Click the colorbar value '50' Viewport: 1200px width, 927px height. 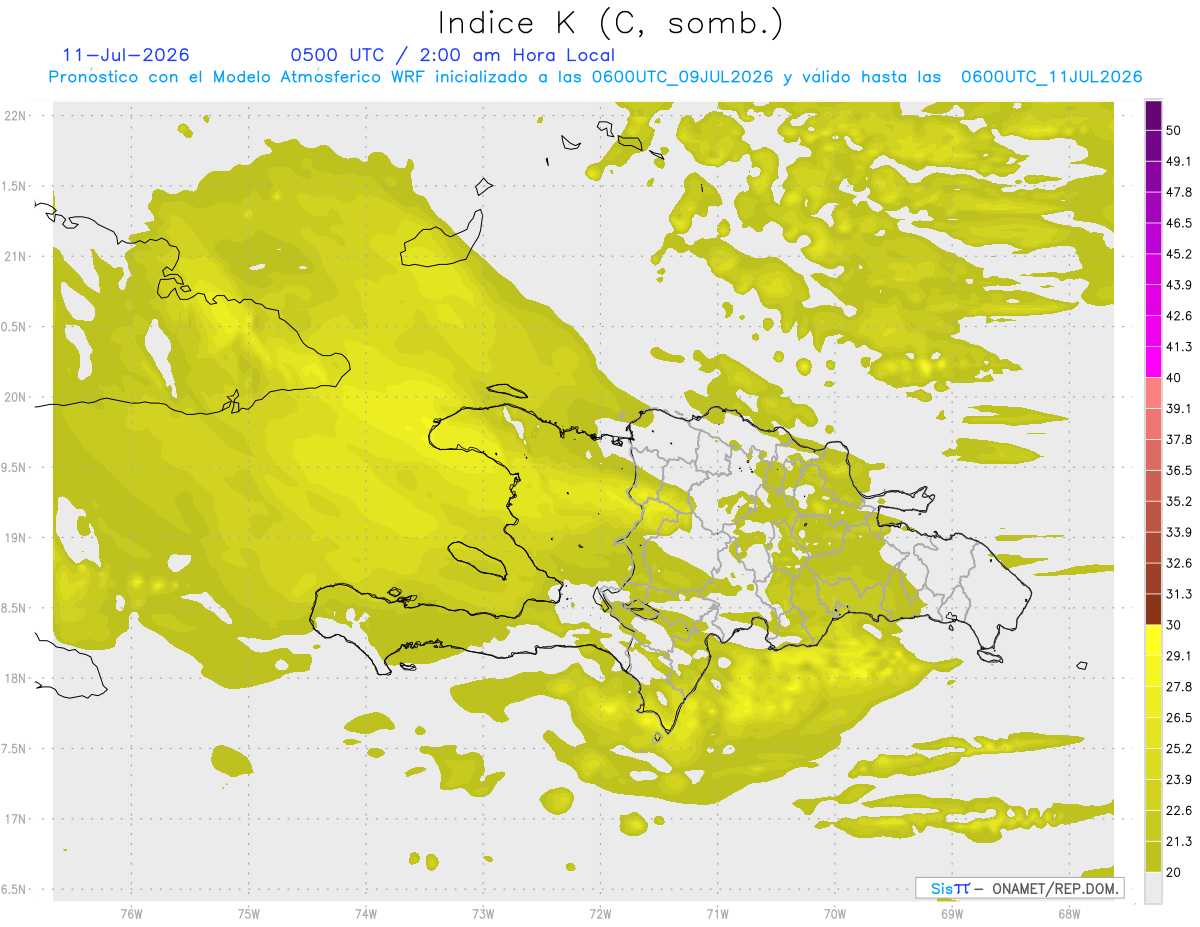(1173, 130)
